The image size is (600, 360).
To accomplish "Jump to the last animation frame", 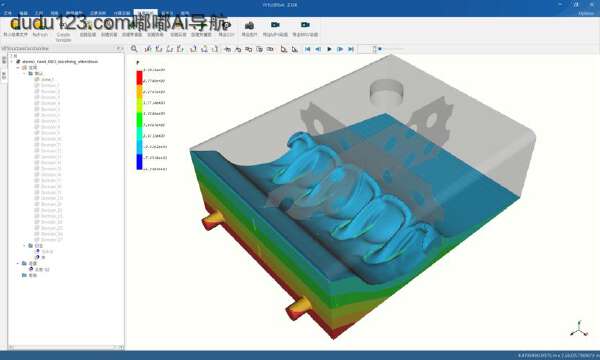I will pyautogui.click(x=351, y=49).
